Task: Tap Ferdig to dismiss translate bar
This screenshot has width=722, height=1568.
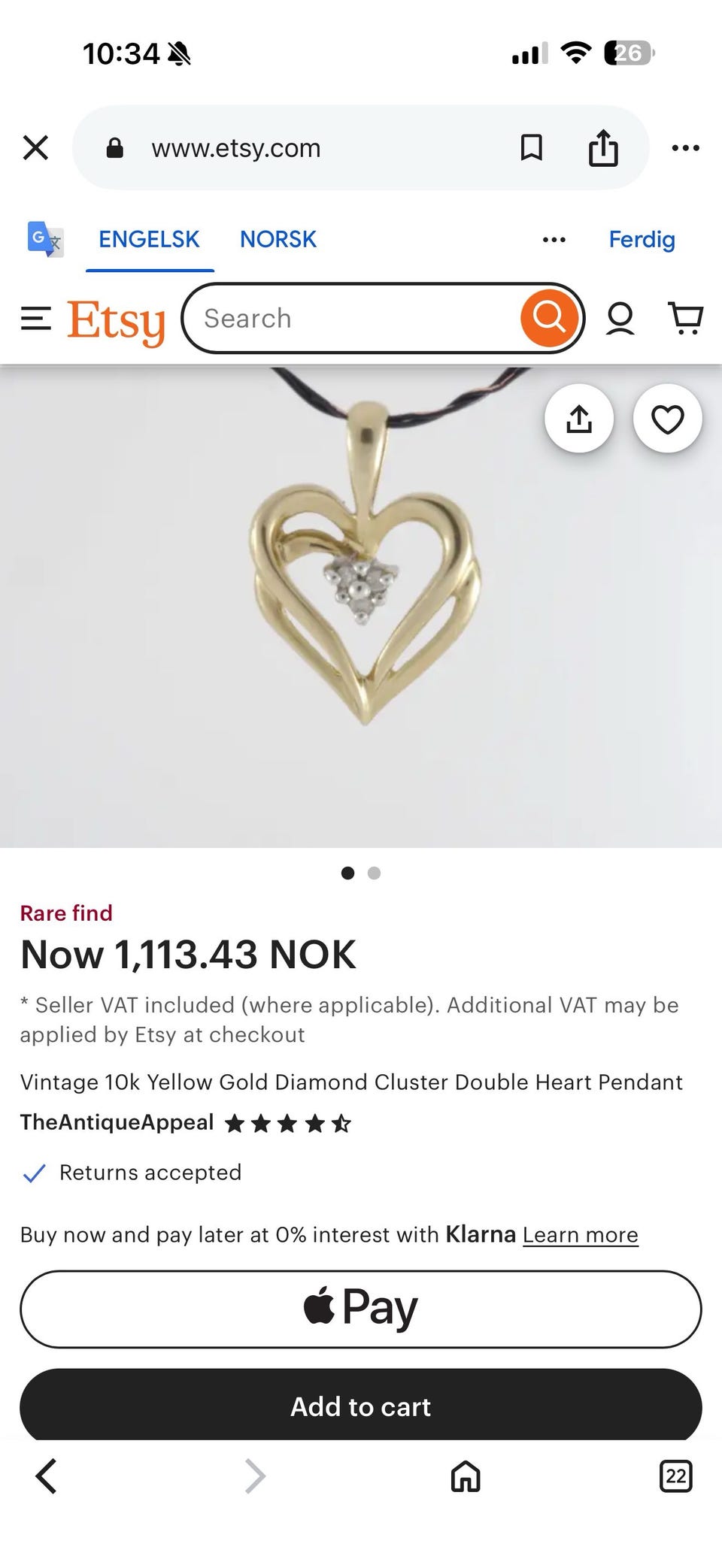Action: 642,239
